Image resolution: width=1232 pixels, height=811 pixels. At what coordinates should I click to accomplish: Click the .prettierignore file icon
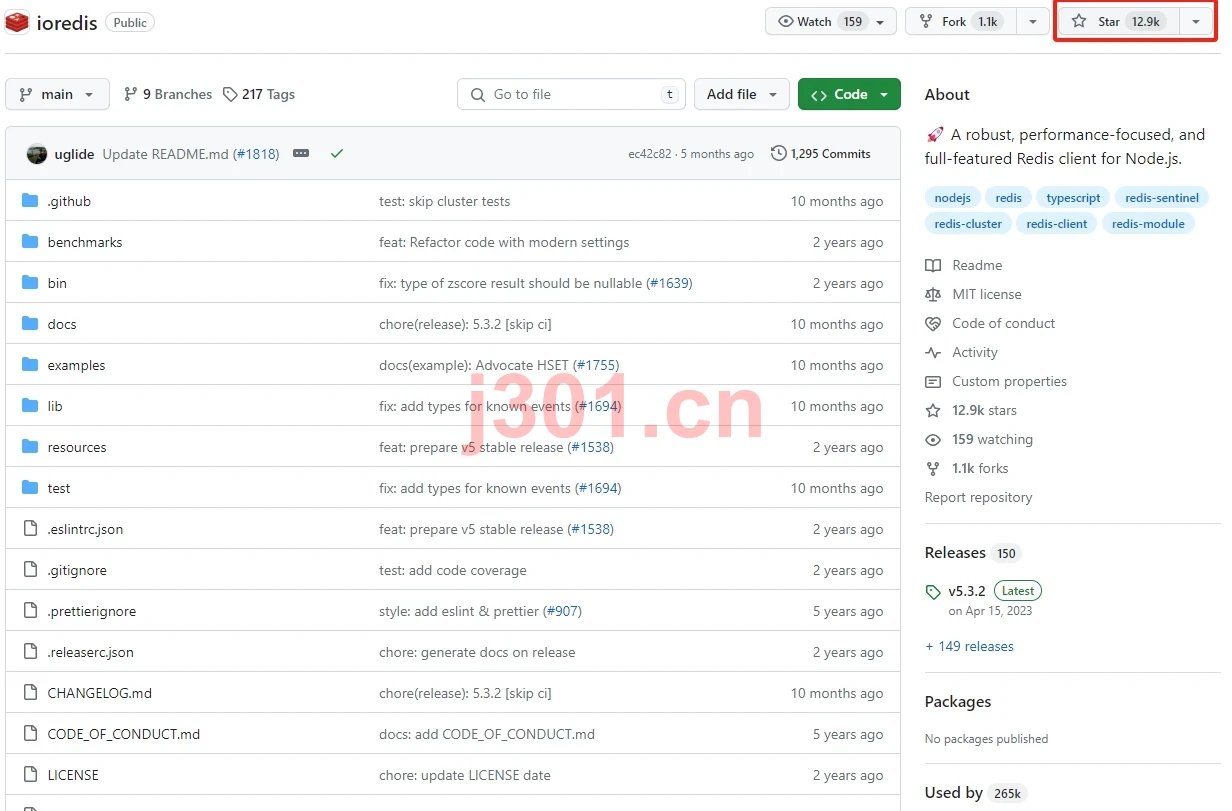coord(30,611)
